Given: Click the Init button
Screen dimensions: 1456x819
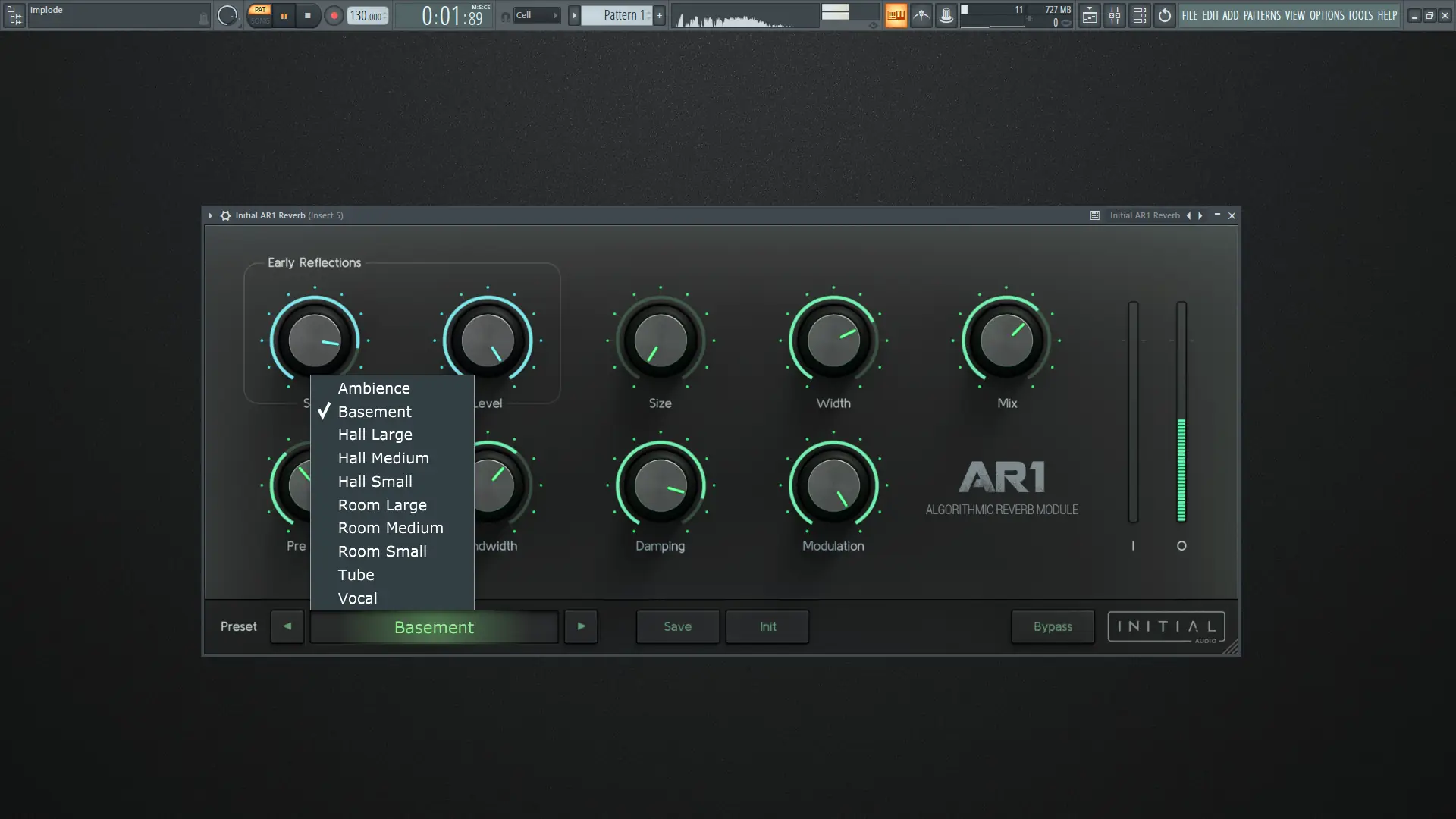Looking at the screenshot, I should [x=767, y=627].
